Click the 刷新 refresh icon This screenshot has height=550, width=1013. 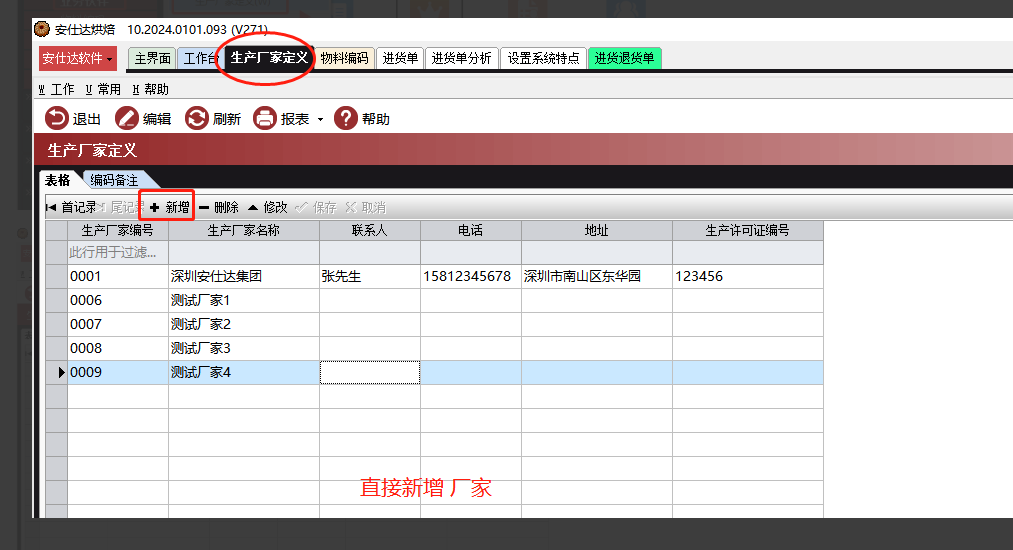(196, 118)
